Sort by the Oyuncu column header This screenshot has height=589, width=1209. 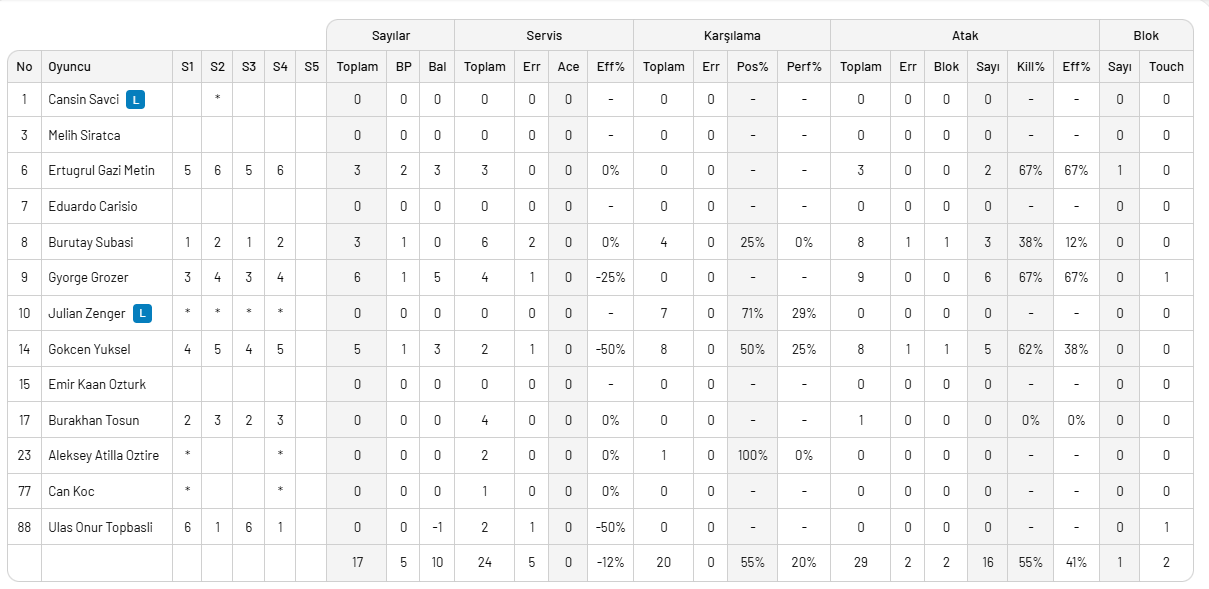[70, 67]
